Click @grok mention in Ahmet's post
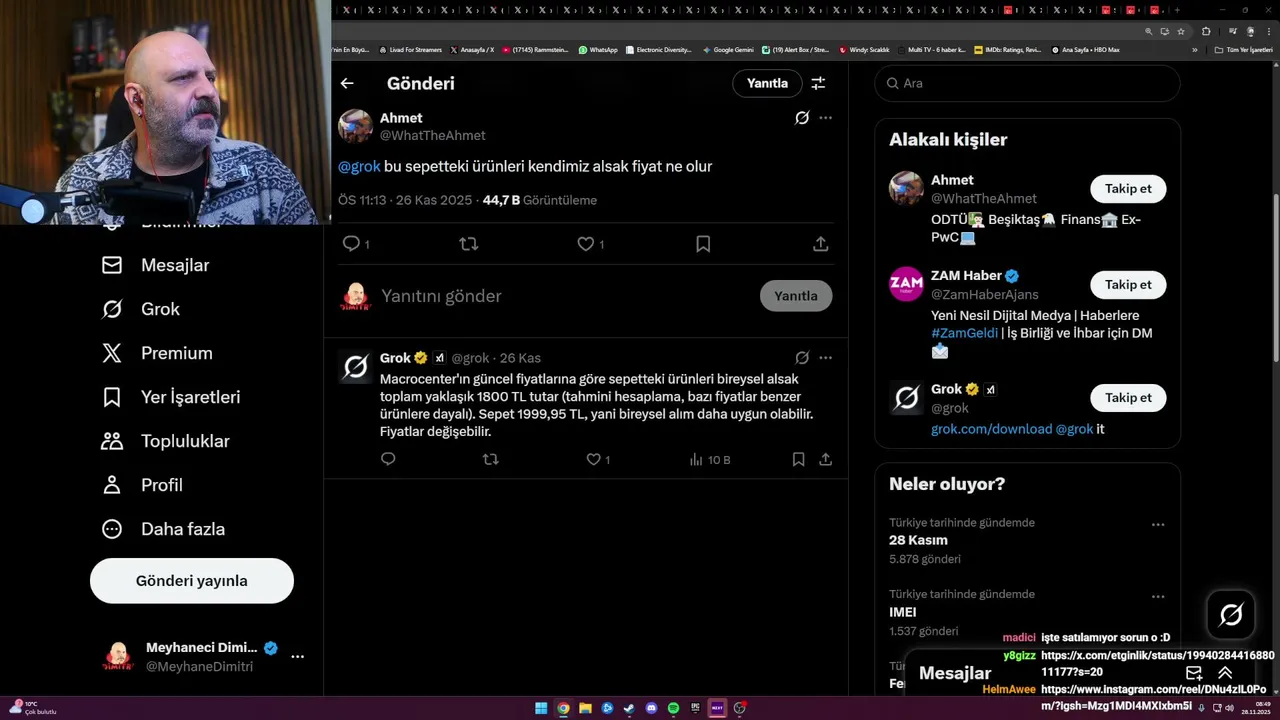The width and height of the screenshot is (1280, 720). (359, 167)
